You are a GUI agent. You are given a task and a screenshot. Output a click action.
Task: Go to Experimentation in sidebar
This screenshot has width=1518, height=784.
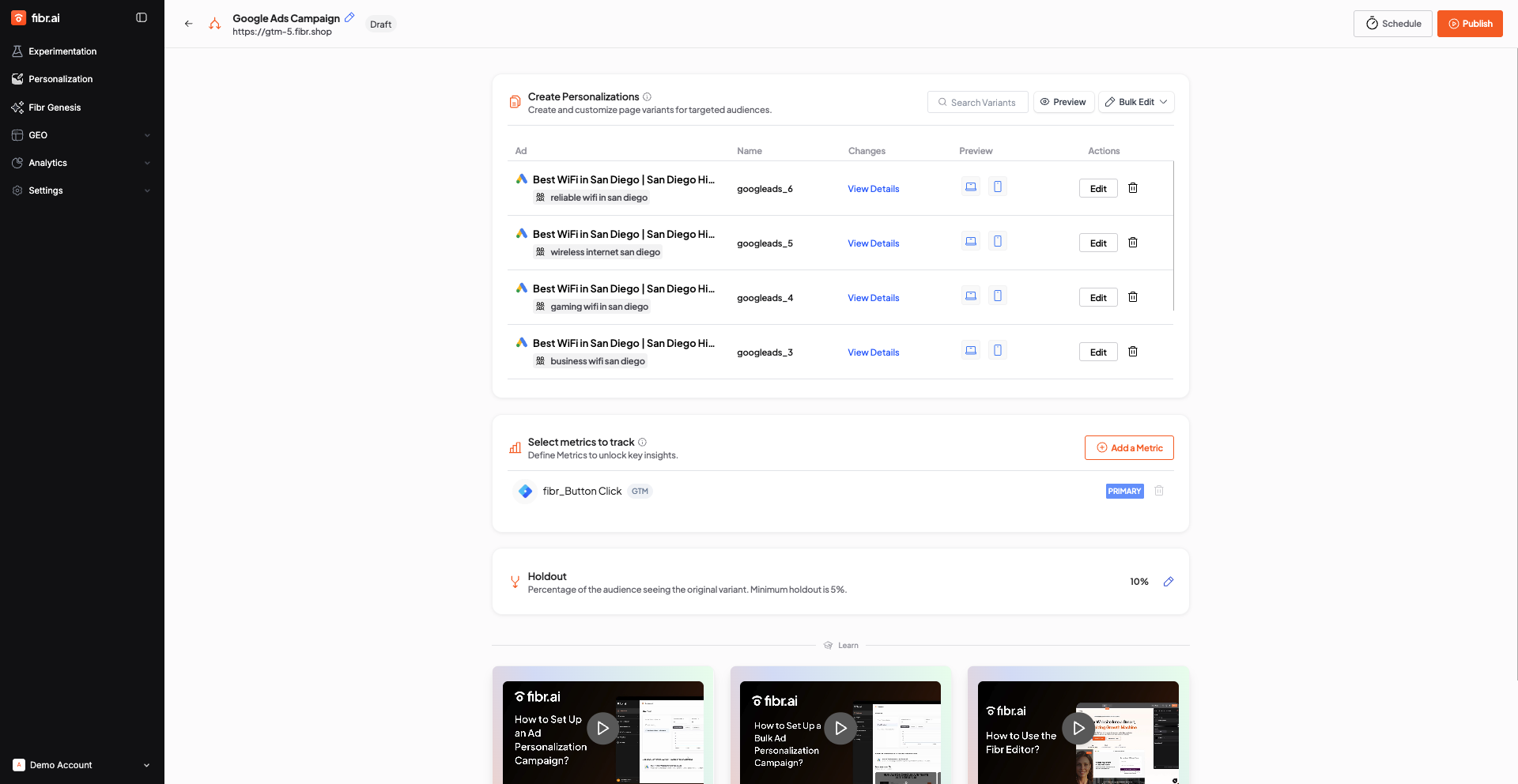[62, 51]
